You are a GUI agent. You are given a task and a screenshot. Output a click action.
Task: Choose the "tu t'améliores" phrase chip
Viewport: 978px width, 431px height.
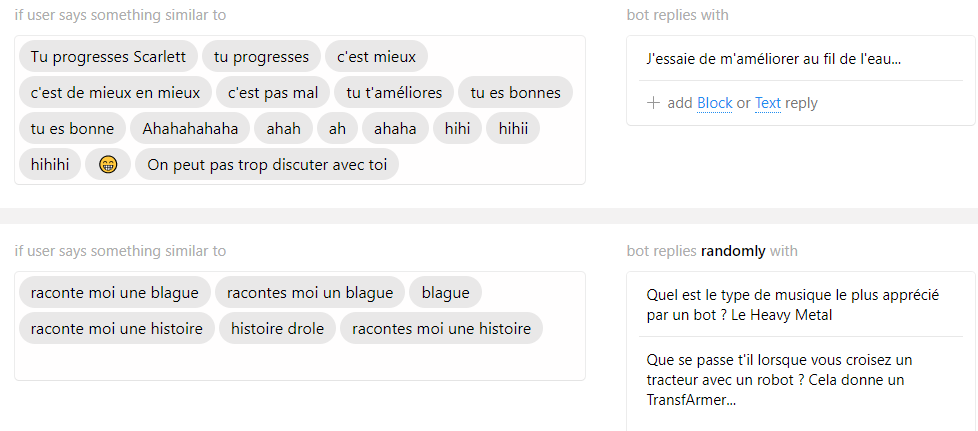pyautogui.click(x=394, y=93)
